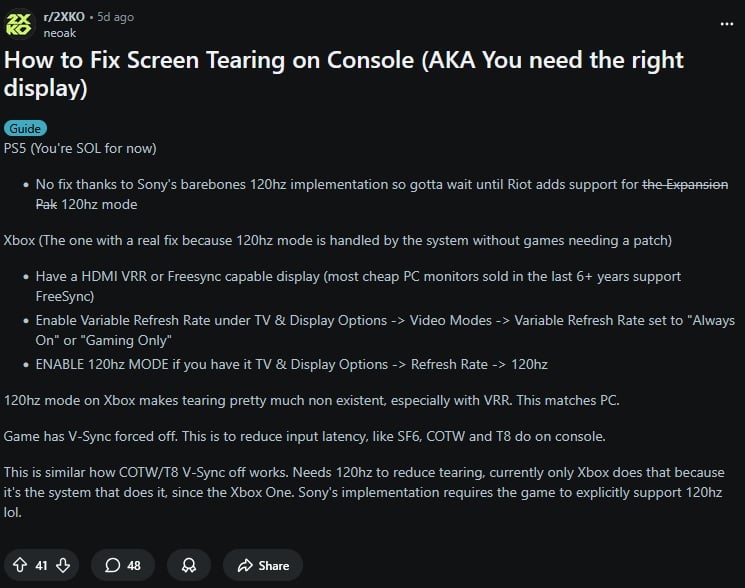Click the struck-through "the Expansion Pak" text
Screen dimensions: 745x588
coord(684,184)
